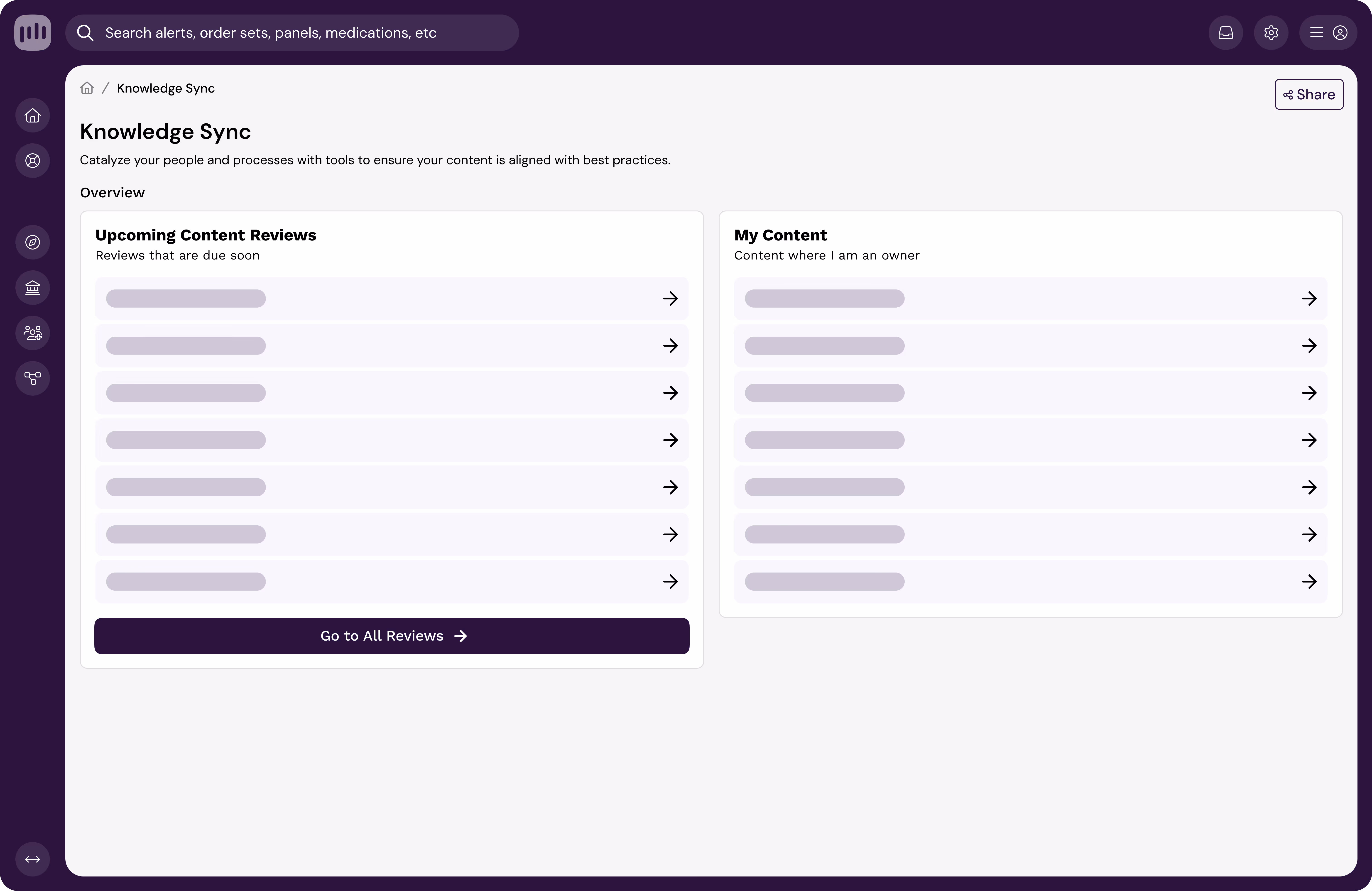Click the bank building governance icon
The height and width of the screenshot is (891, 1372).
click(x=32, y=288)
